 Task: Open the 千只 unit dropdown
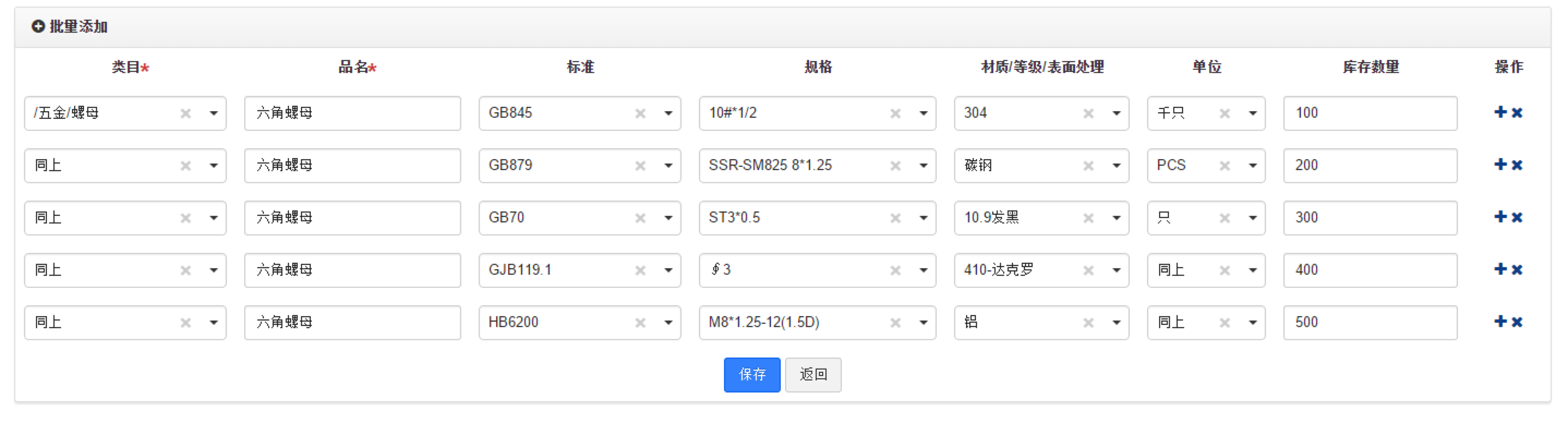point(1253,113)
